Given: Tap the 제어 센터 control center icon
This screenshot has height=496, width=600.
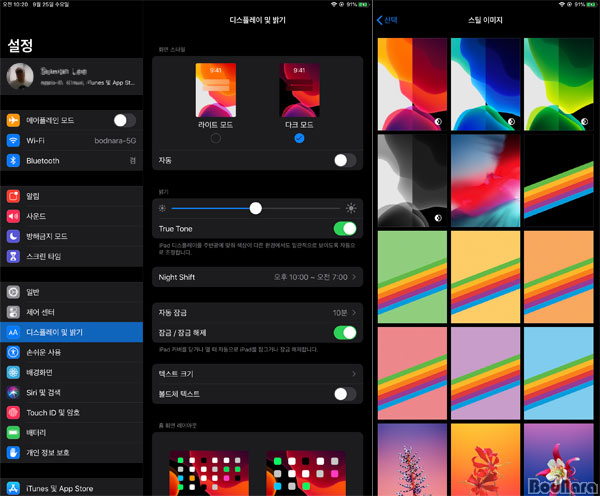Looking at the screenshot, I should point(13,312).
